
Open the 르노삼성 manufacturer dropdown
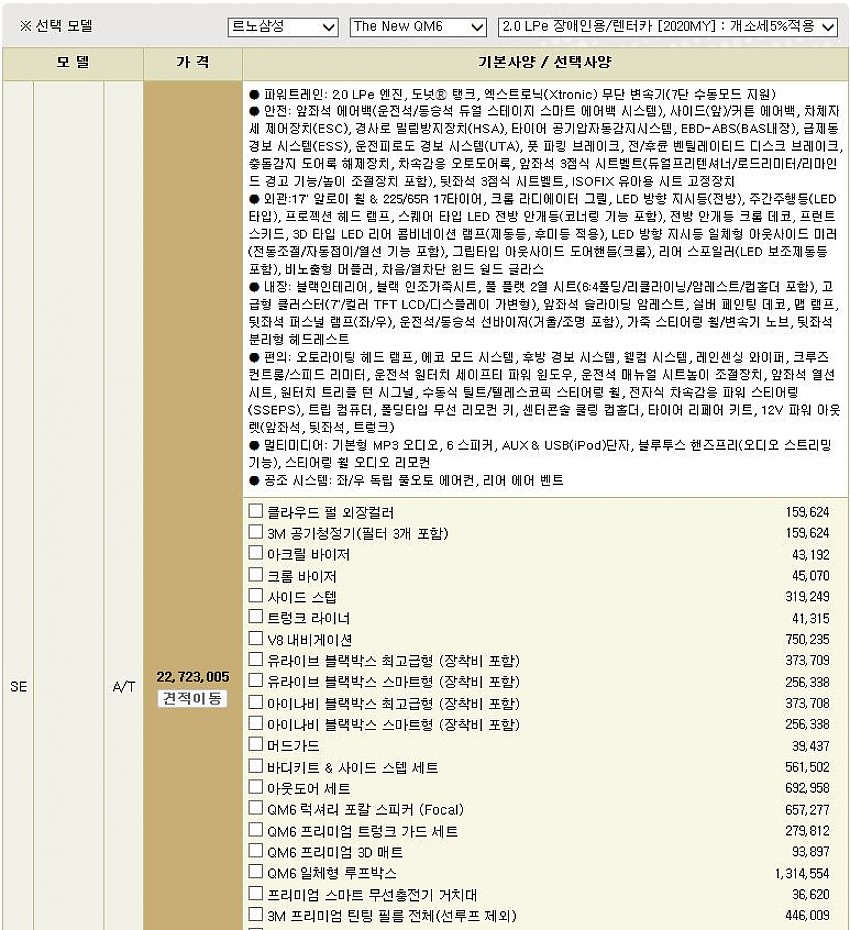point(283,26)
